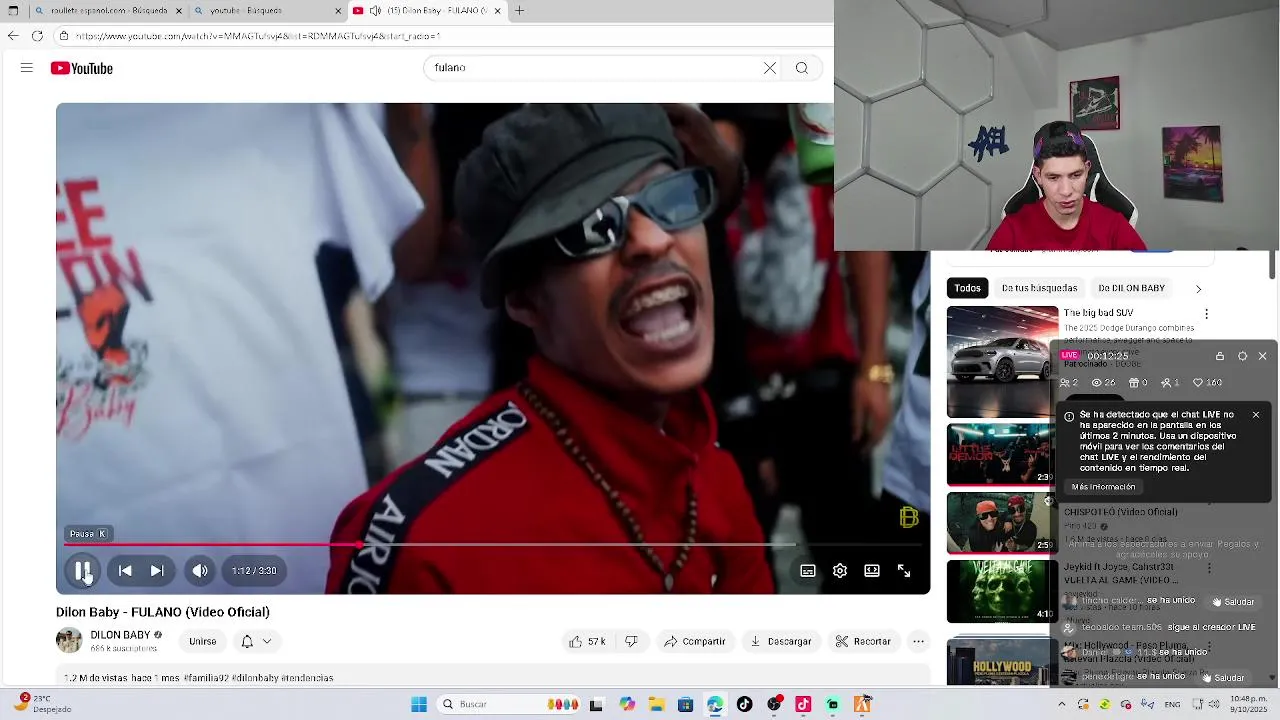
Task: Go to the YouTube home logo
Action: coord(82,68)
